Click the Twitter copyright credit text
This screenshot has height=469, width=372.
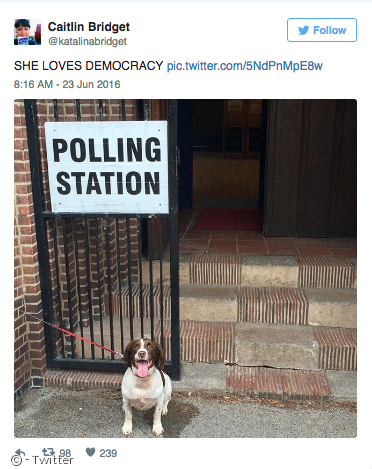coord(42,460)
